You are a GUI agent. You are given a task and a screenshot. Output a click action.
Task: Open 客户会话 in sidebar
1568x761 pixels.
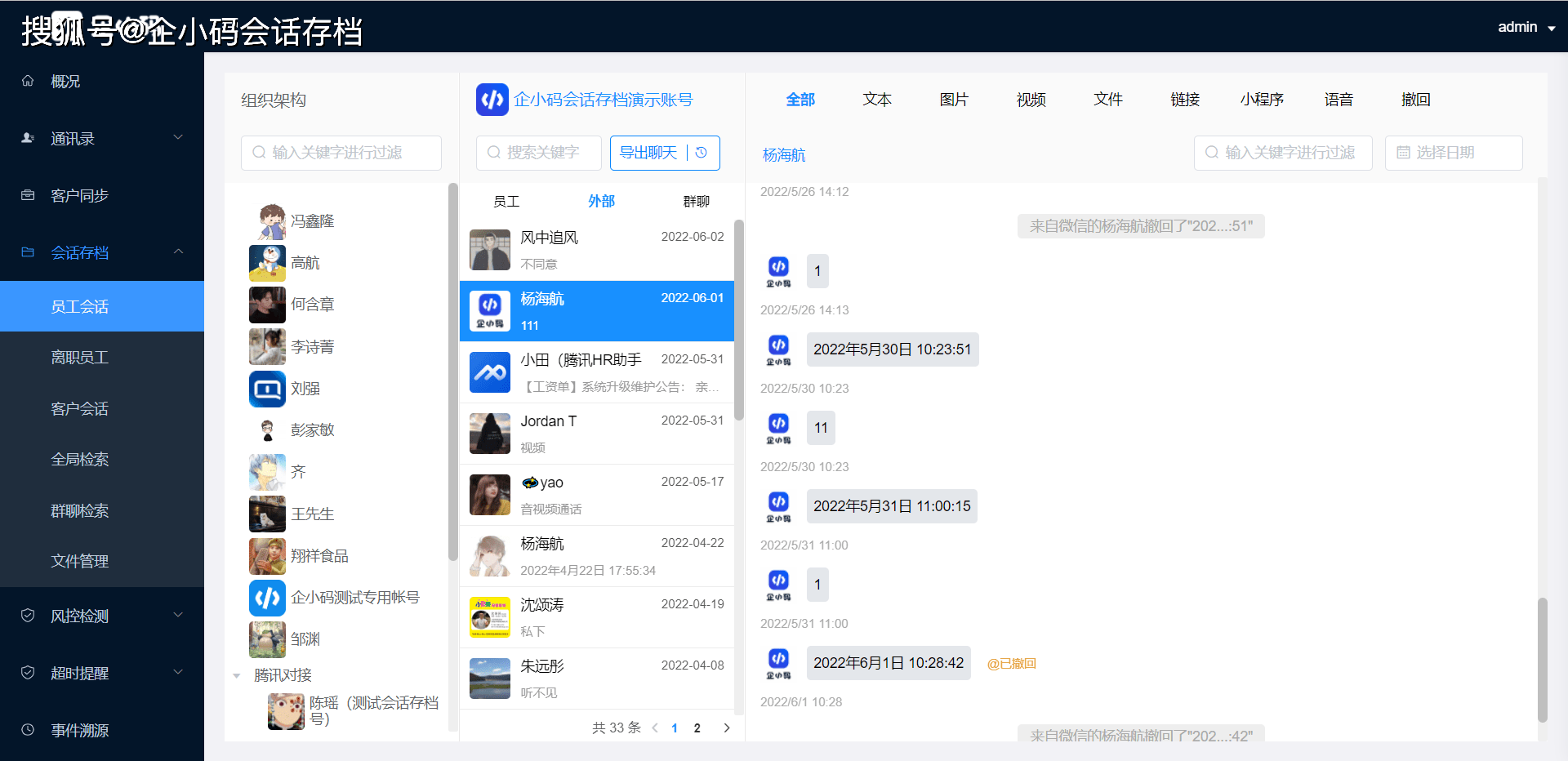(102, 408)
